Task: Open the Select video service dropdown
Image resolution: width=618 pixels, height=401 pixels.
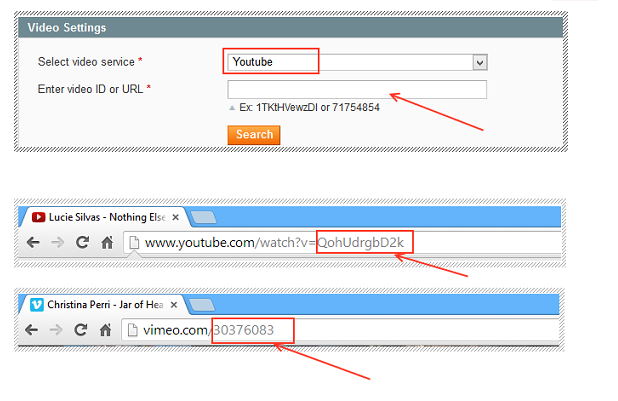Action: [355, 62]
